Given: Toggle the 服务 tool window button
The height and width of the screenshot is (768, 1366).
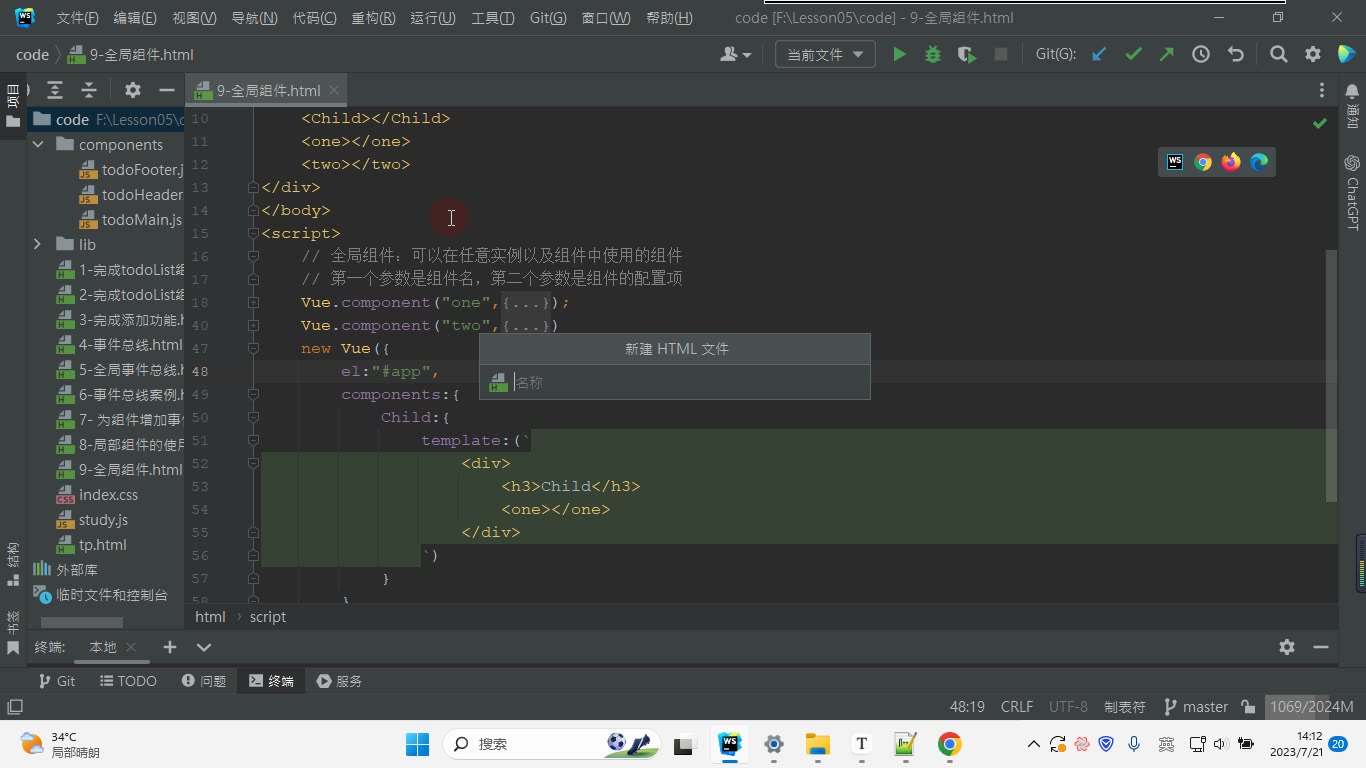Looking at the screenshot, I should [339, 681].
